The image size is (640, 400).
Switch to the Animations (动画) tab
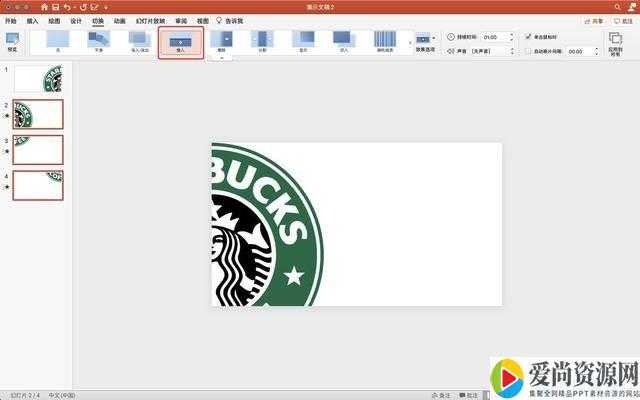pyautogui.click(x=119, y=20)
